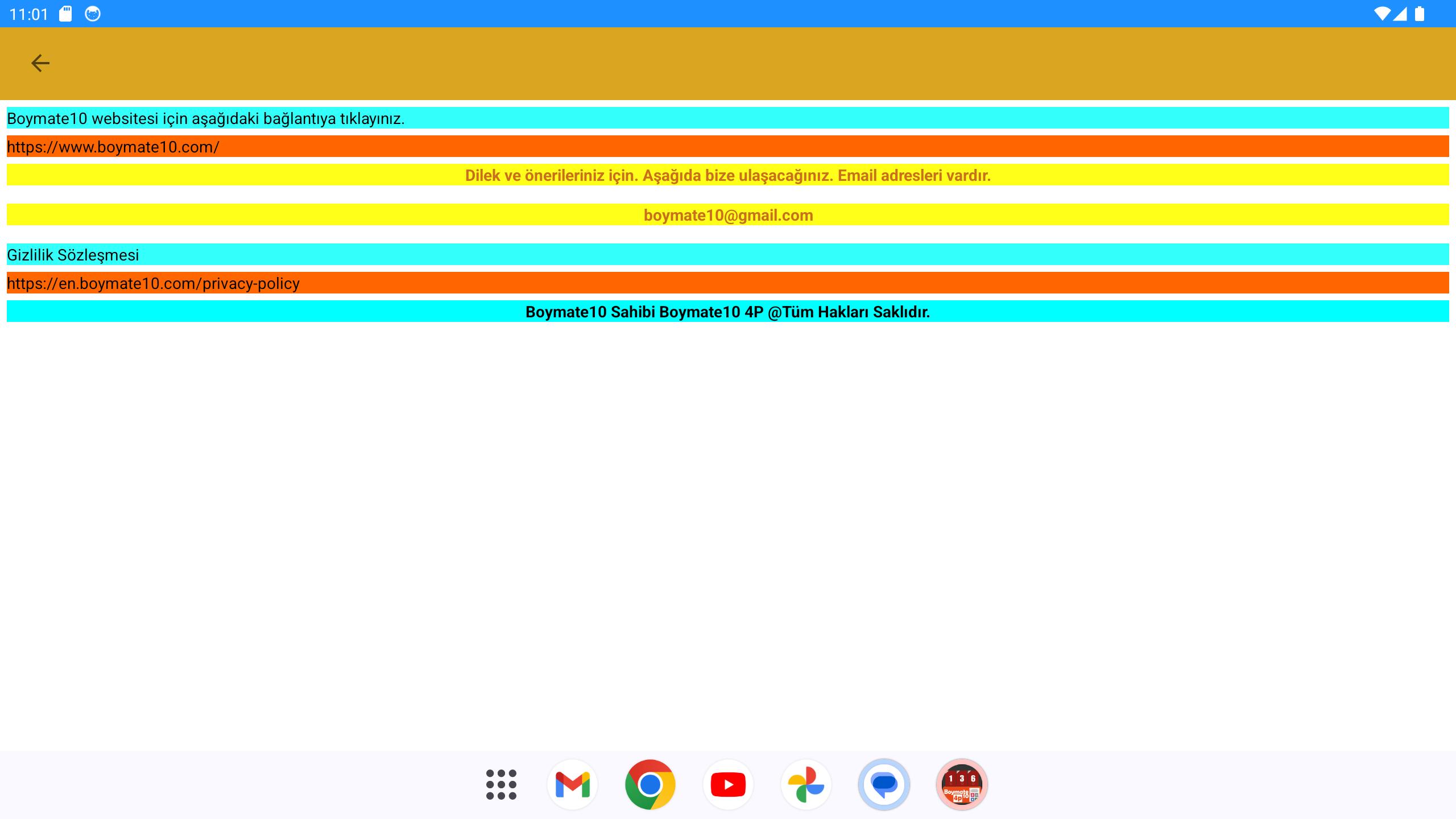Tap 'Boymate10 Sahibi Boymate10 4P' copyright line
1456x819 pixels.
pyautogui.click(x=728, y=311)
